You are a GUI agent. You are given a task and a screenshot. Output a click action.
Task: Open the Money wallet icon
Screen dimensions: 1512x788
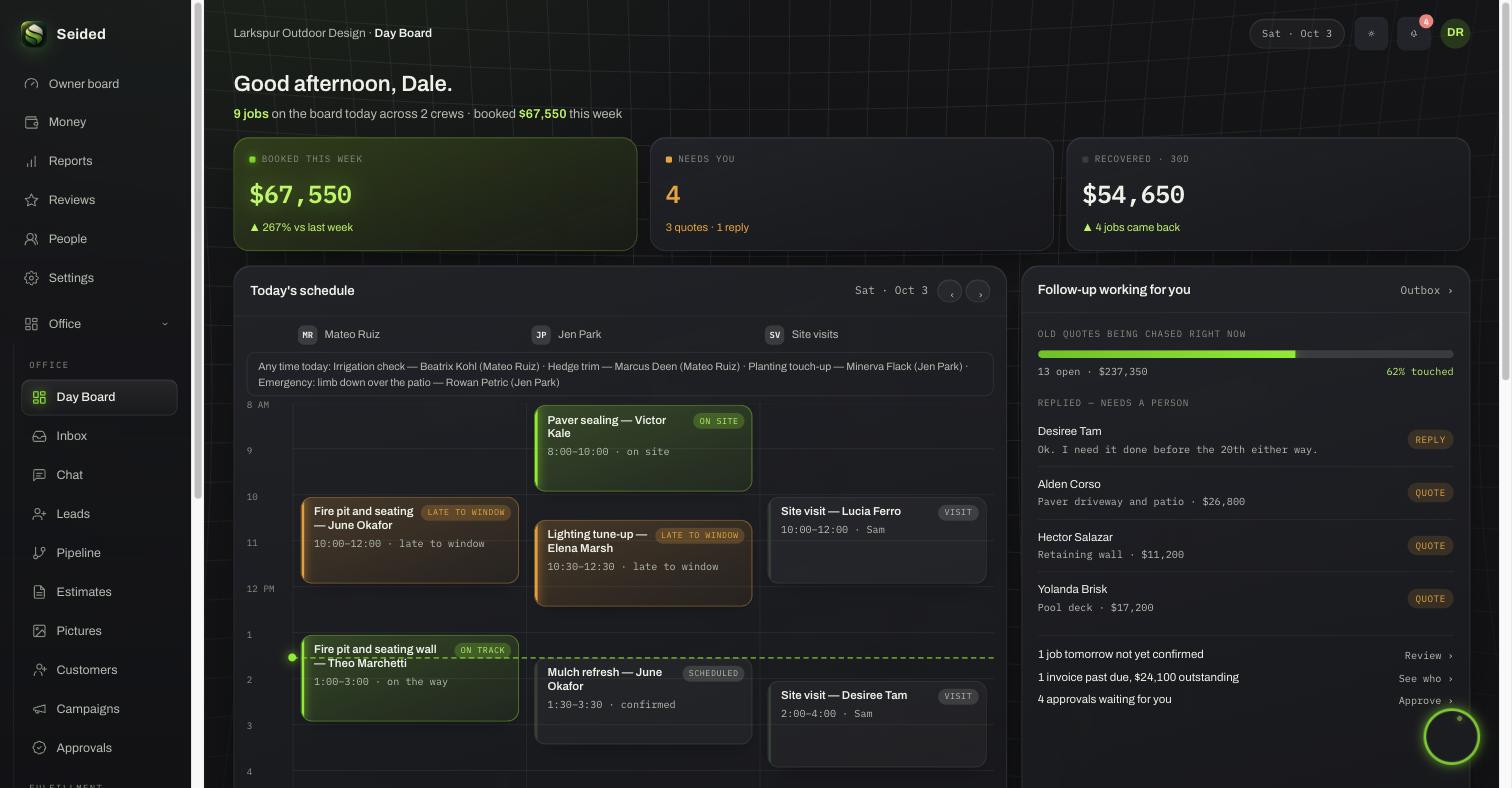pyautogui.click(x=31, y=122)
